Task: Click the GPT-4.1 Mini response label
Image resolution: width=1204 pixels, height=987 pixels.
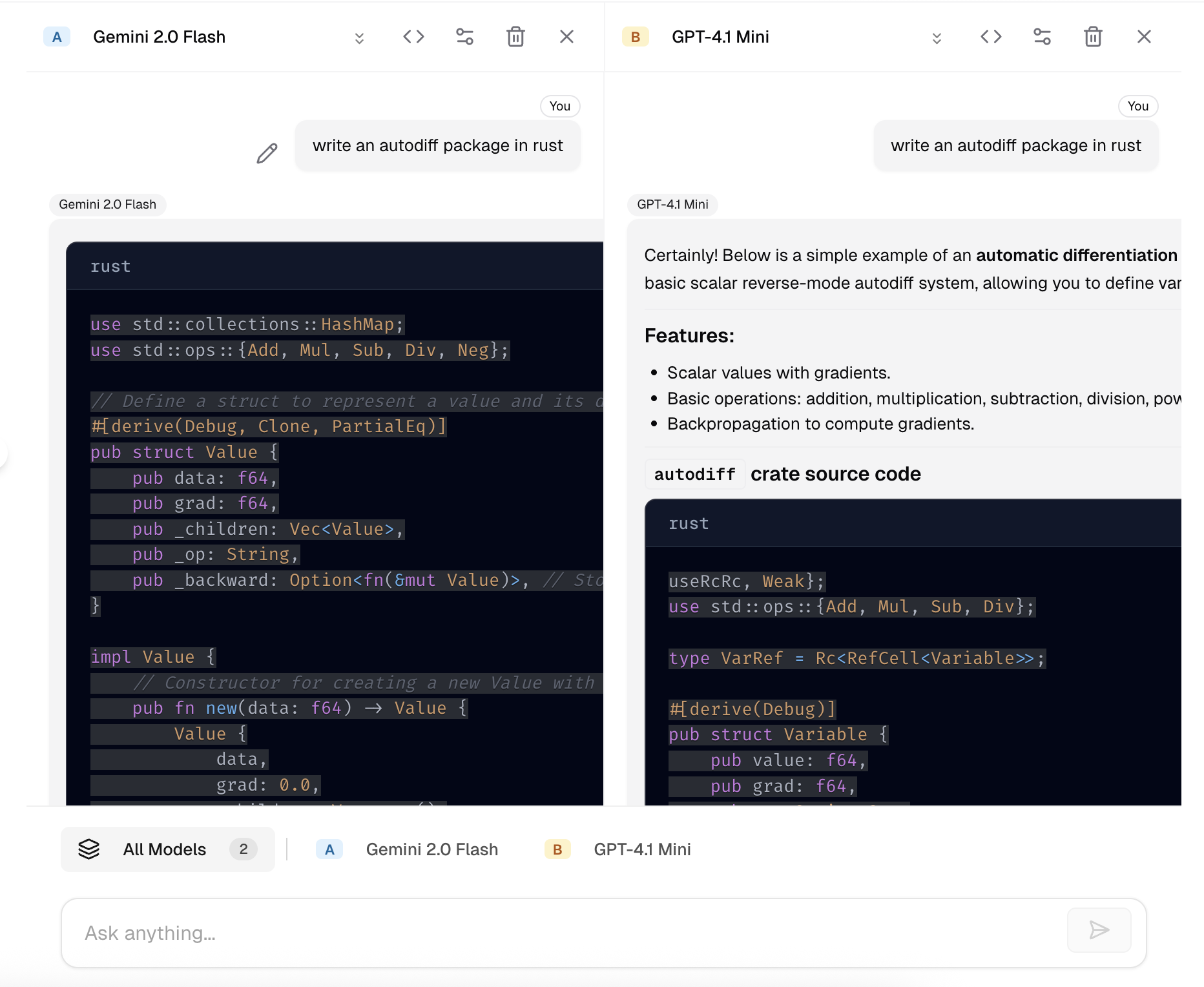Action: tap(672, 204)
